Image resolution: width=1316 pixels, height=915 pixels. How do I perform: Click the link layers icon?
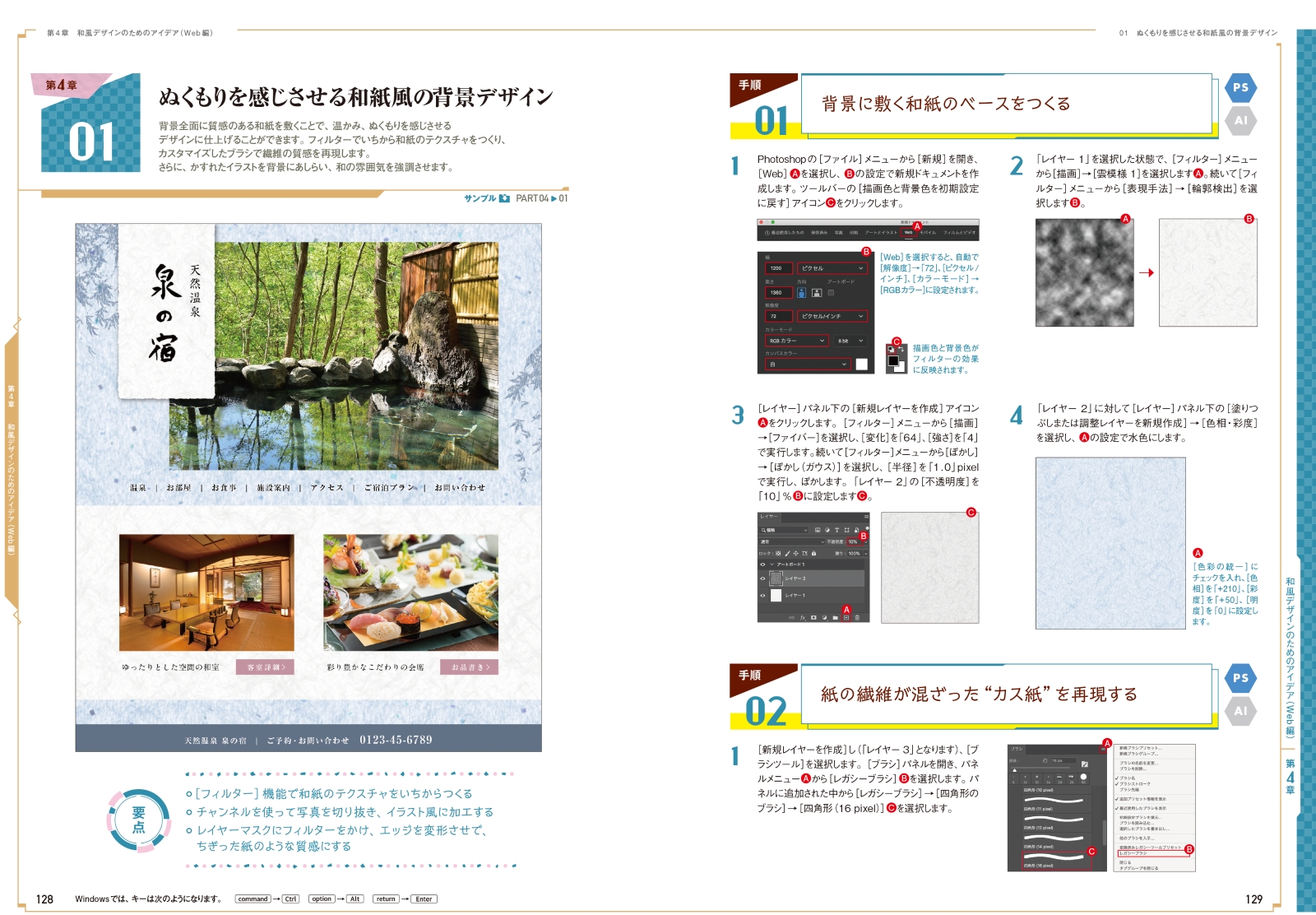tap(791, 618)
